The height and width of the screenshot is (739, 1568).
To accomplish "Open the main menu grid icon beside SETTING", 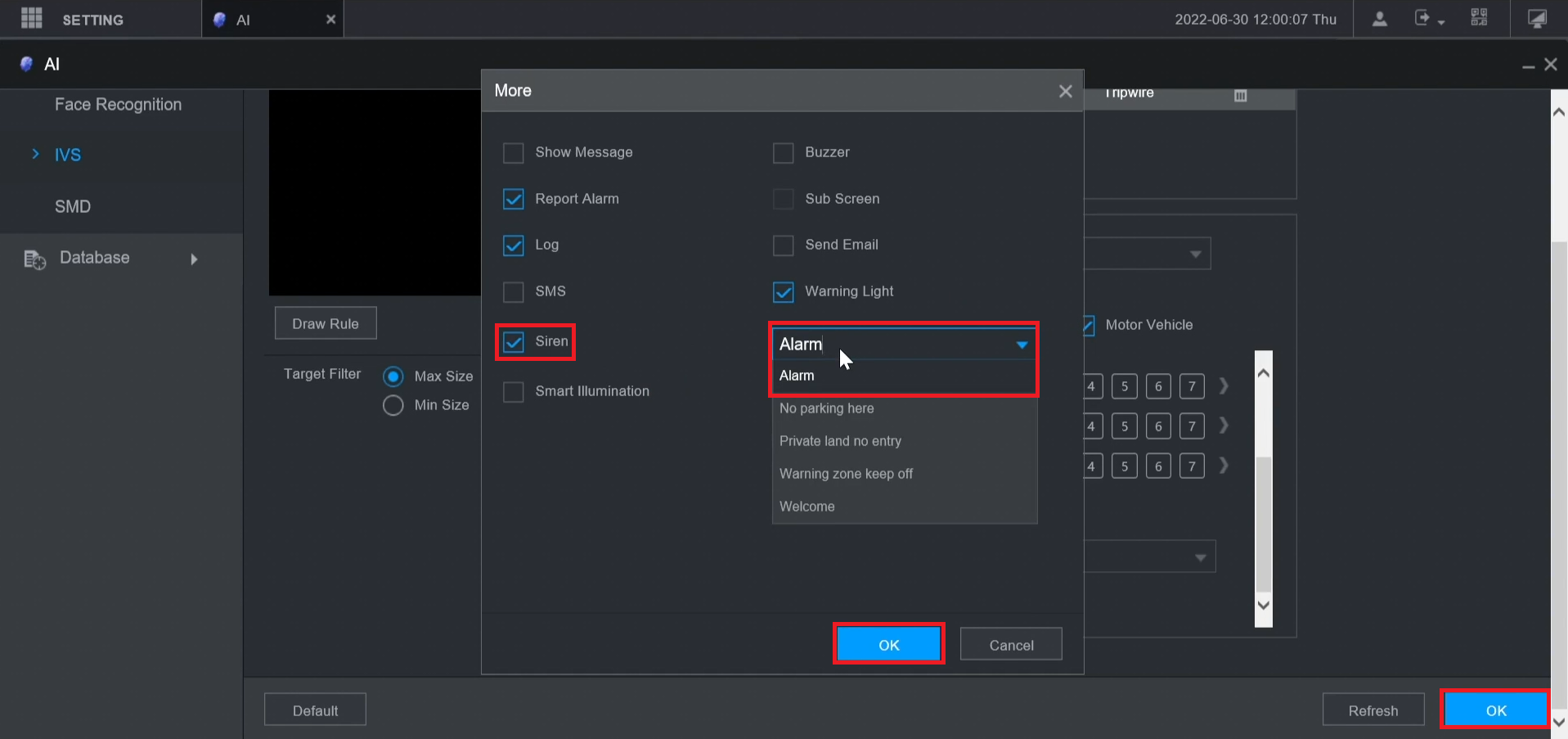I will click(x=31, y=18).
